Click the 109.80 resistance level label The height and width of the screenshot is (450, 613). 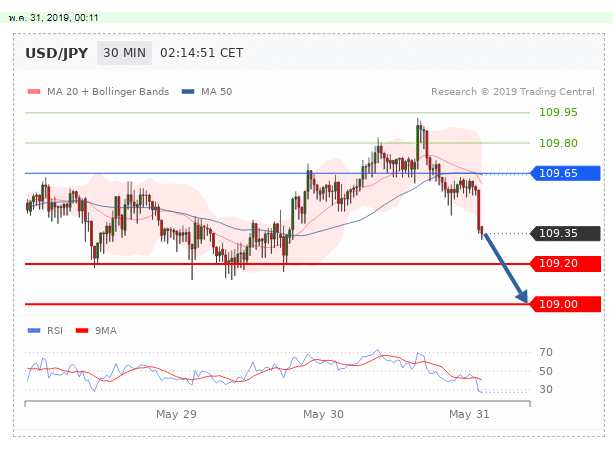(558, 143)
